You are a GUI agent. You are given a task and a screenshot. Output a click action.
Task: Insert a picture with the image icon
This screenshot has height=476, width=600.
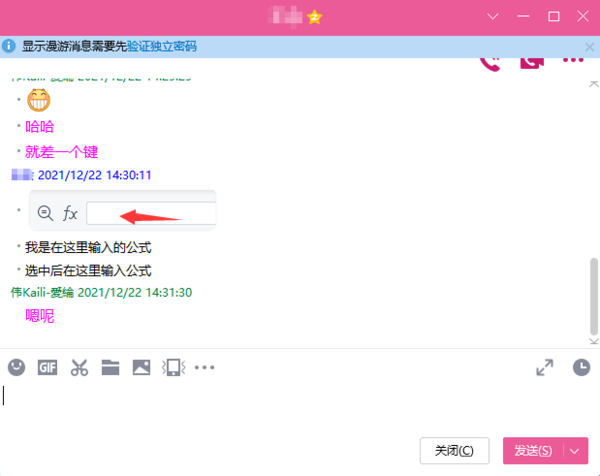tap(142, 368)
